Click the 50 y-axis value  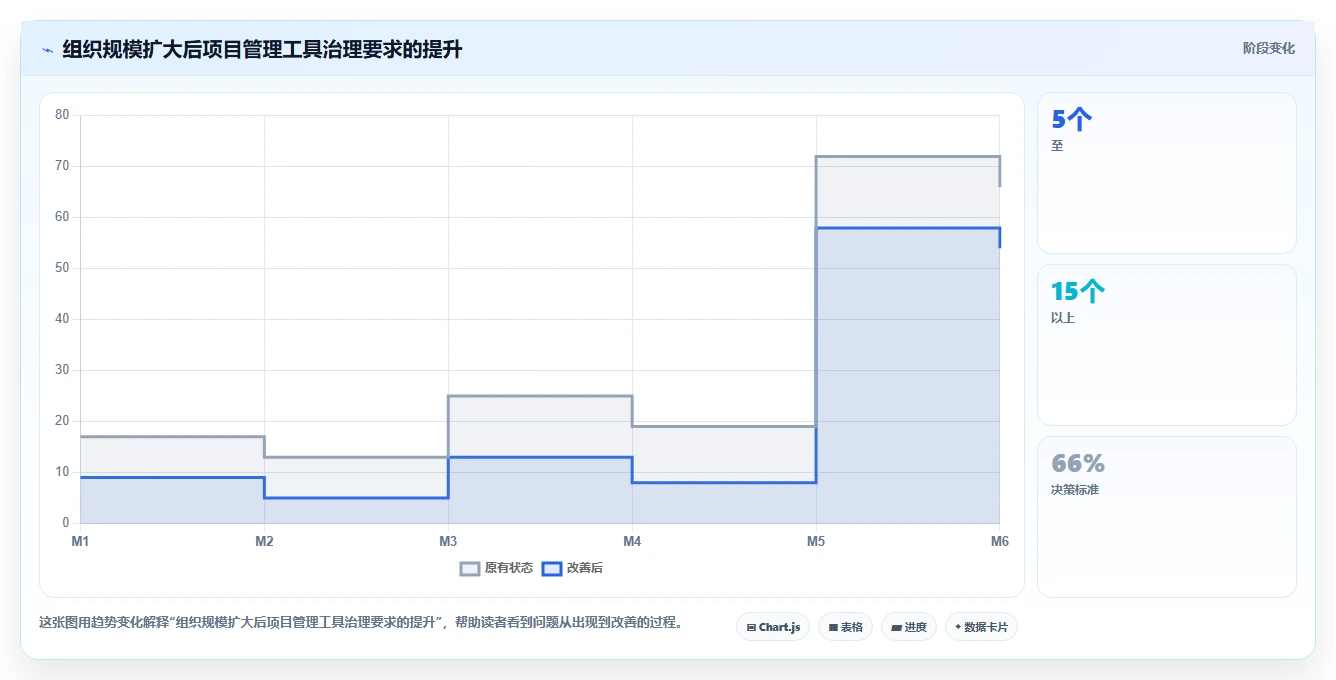point(62,268)
